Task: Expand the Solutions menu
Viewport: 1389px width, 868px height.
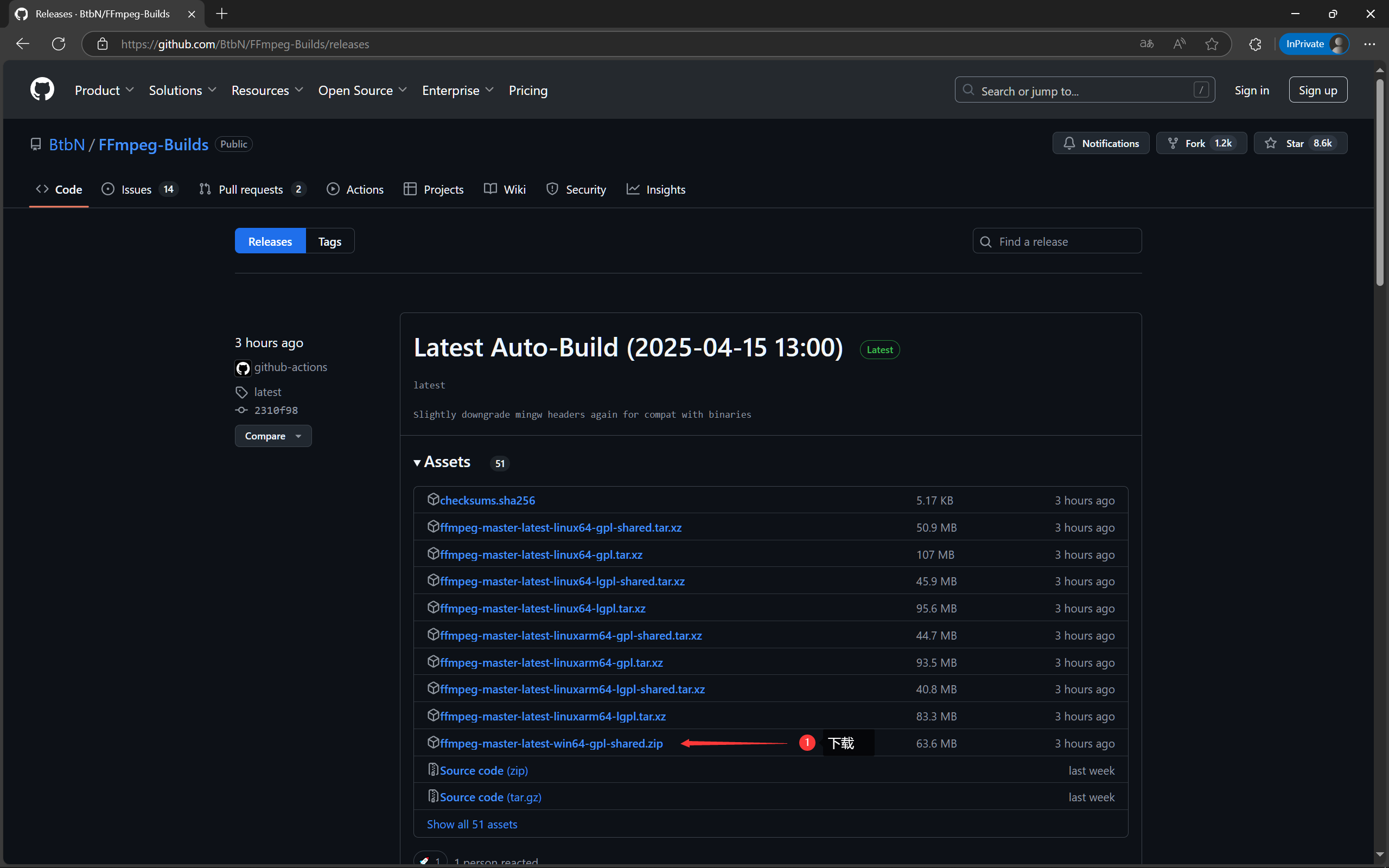Action: (182, 90)
